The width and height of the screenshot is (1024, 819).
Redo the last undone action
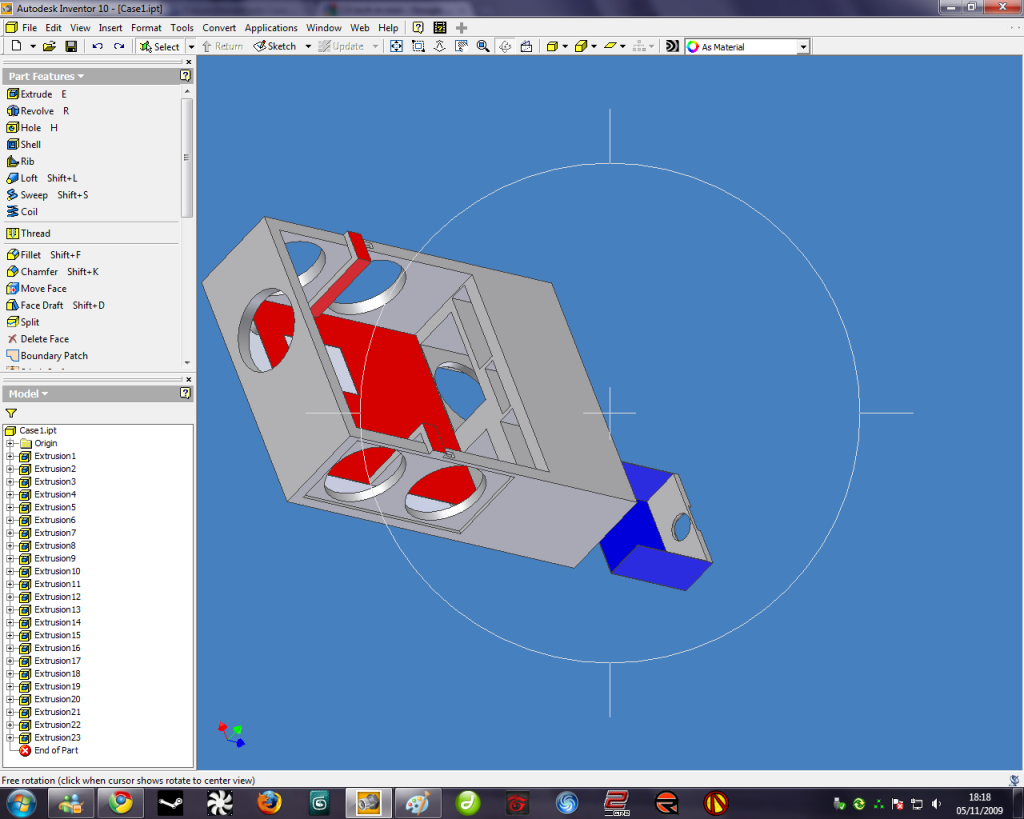[119, 46]
